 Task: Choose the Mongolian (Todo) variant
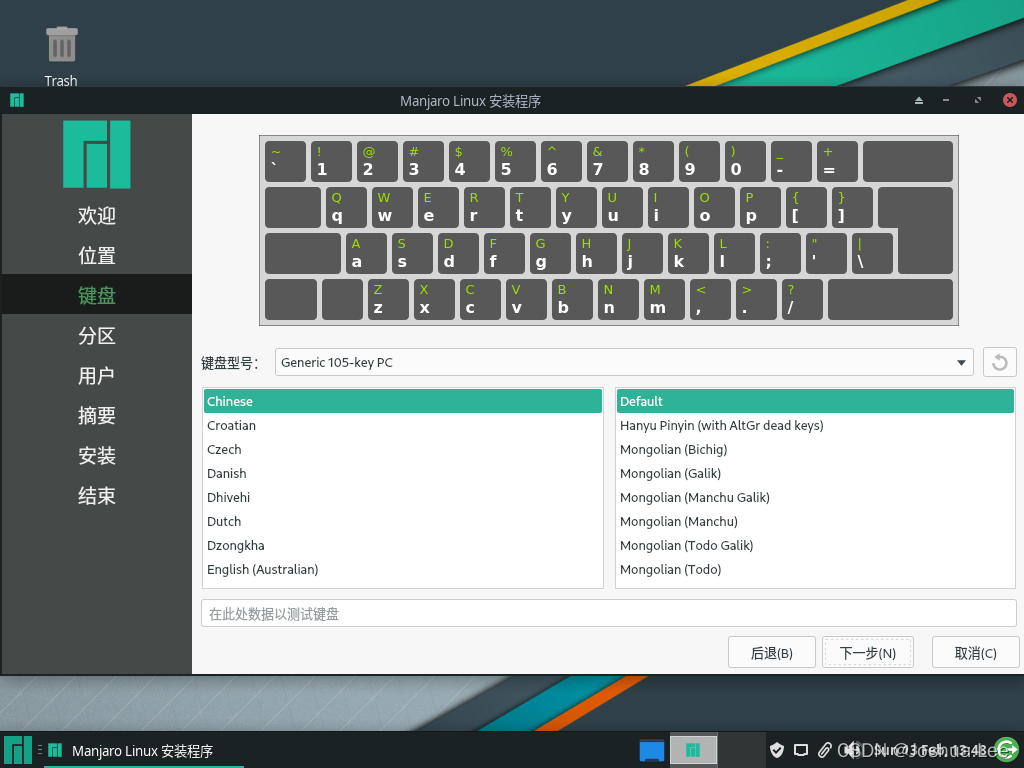(815, 569)
